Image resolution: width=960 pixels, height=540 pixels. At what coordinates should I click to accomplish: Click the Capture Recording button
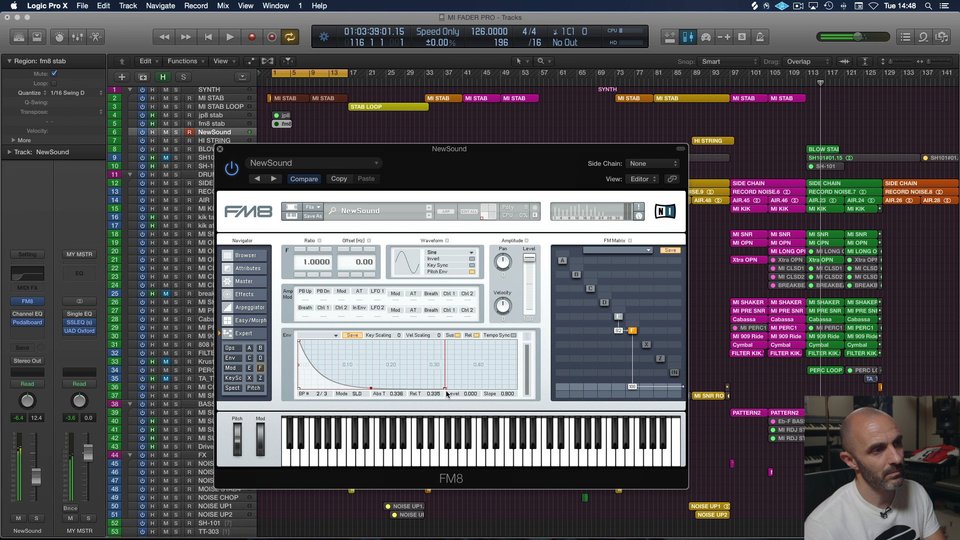coord(272,37)
